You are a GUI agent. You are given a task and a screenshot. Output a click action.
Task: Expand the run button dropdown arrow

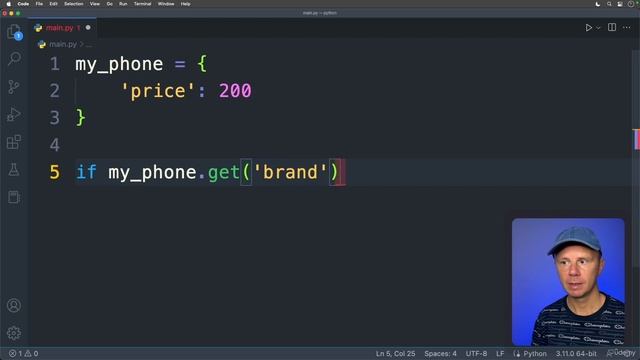pos(598,28)
